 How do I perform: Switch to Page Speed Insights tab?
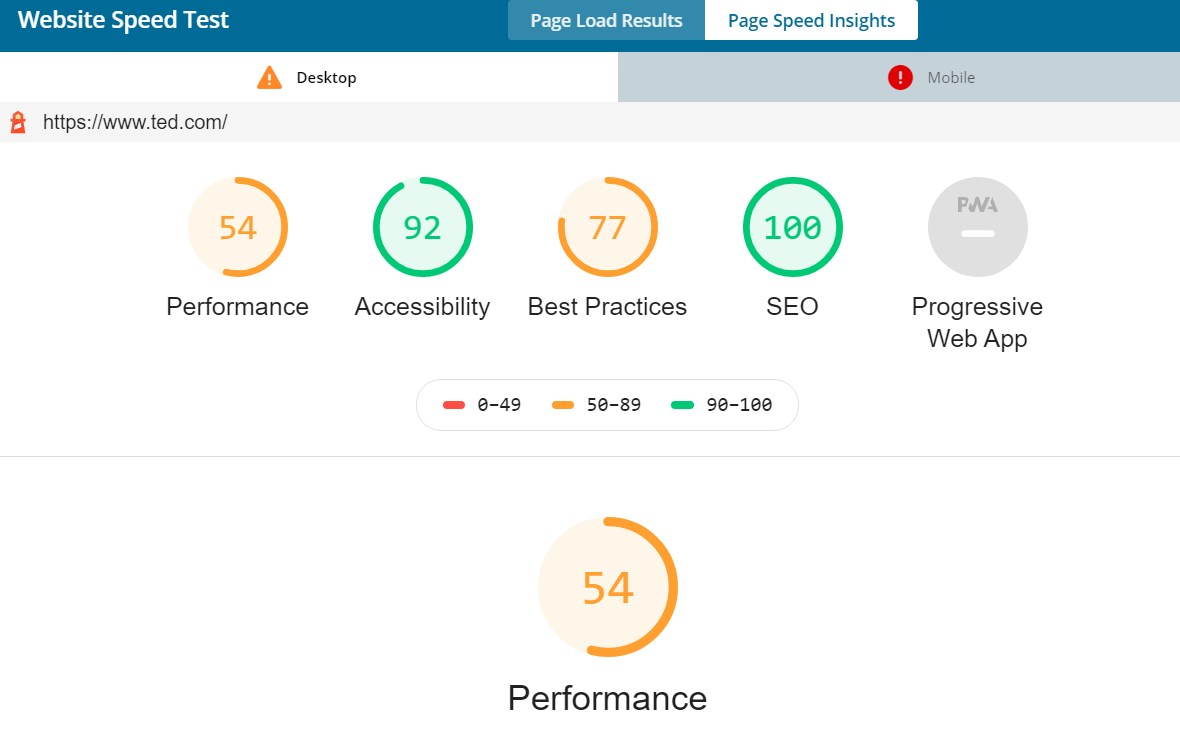click(811, 20)
